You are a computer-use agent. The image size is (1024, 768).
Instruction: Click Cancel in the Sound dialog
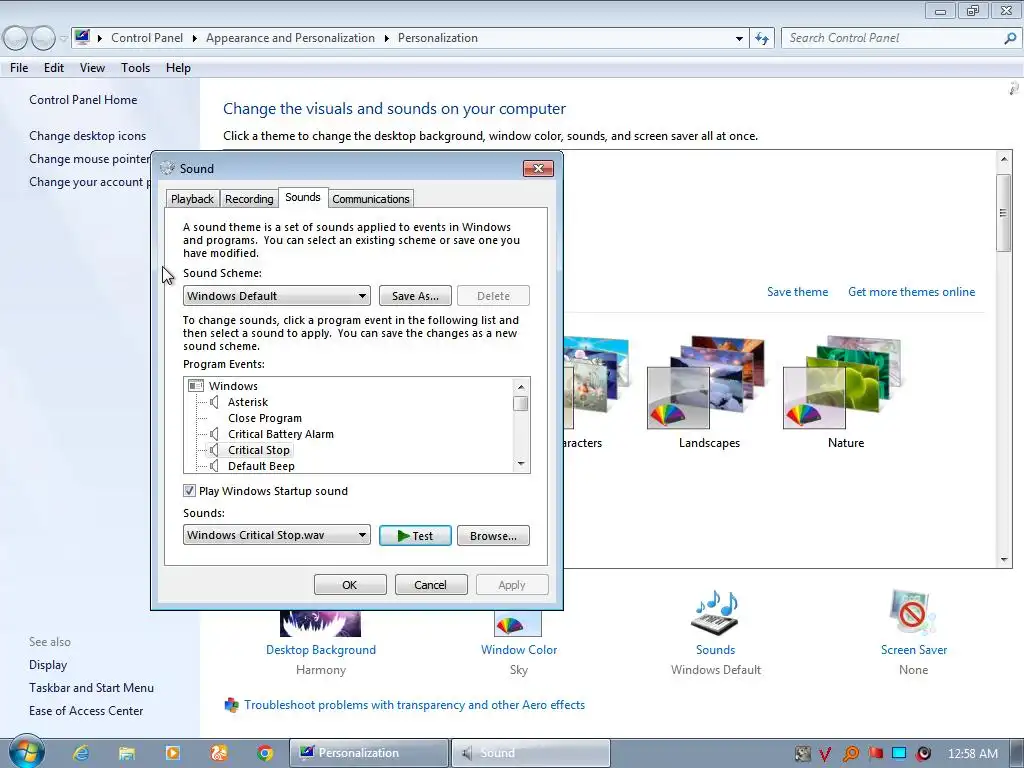coord(431,584)
